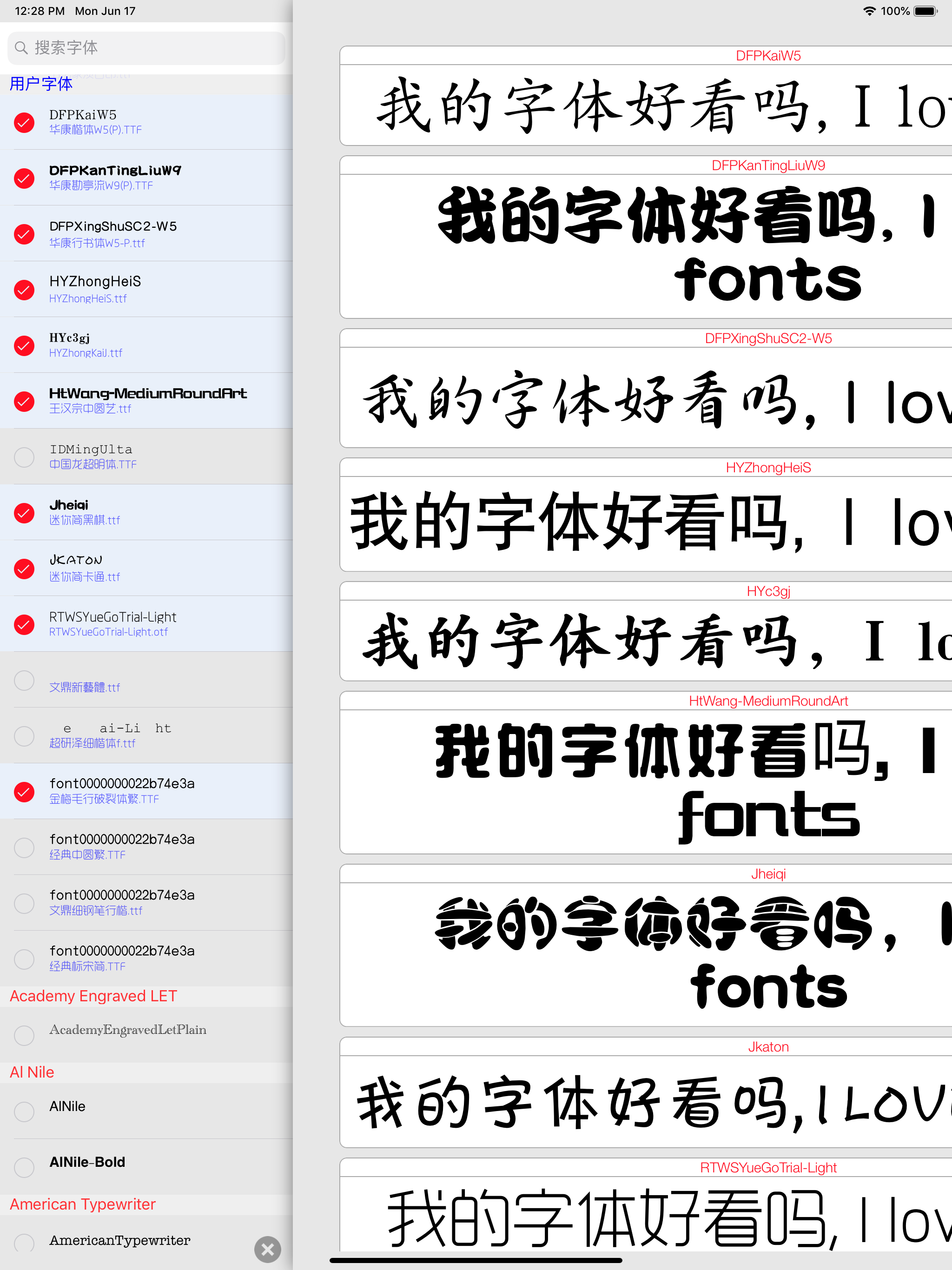
Task: Open the RTWSYueGoTrial-Light preview card
Action: [x=646, y=1204]
